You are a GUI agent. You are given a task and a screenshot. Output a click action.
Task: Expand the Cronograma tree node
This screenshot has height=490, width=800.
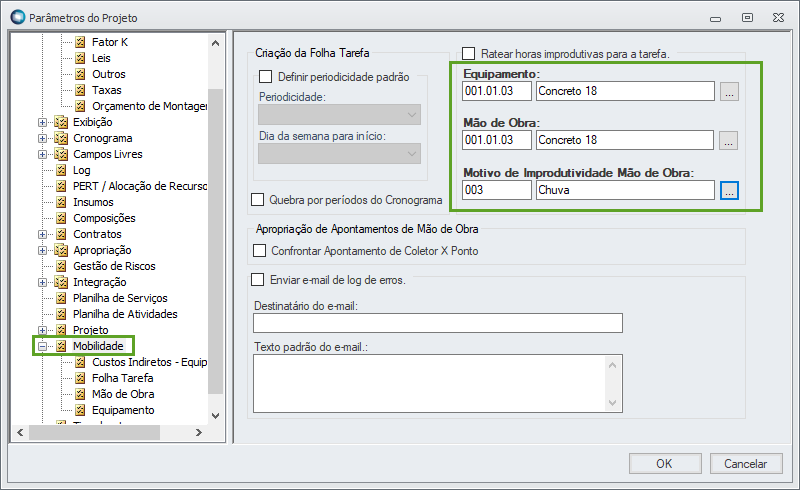(x=43, y=138)
